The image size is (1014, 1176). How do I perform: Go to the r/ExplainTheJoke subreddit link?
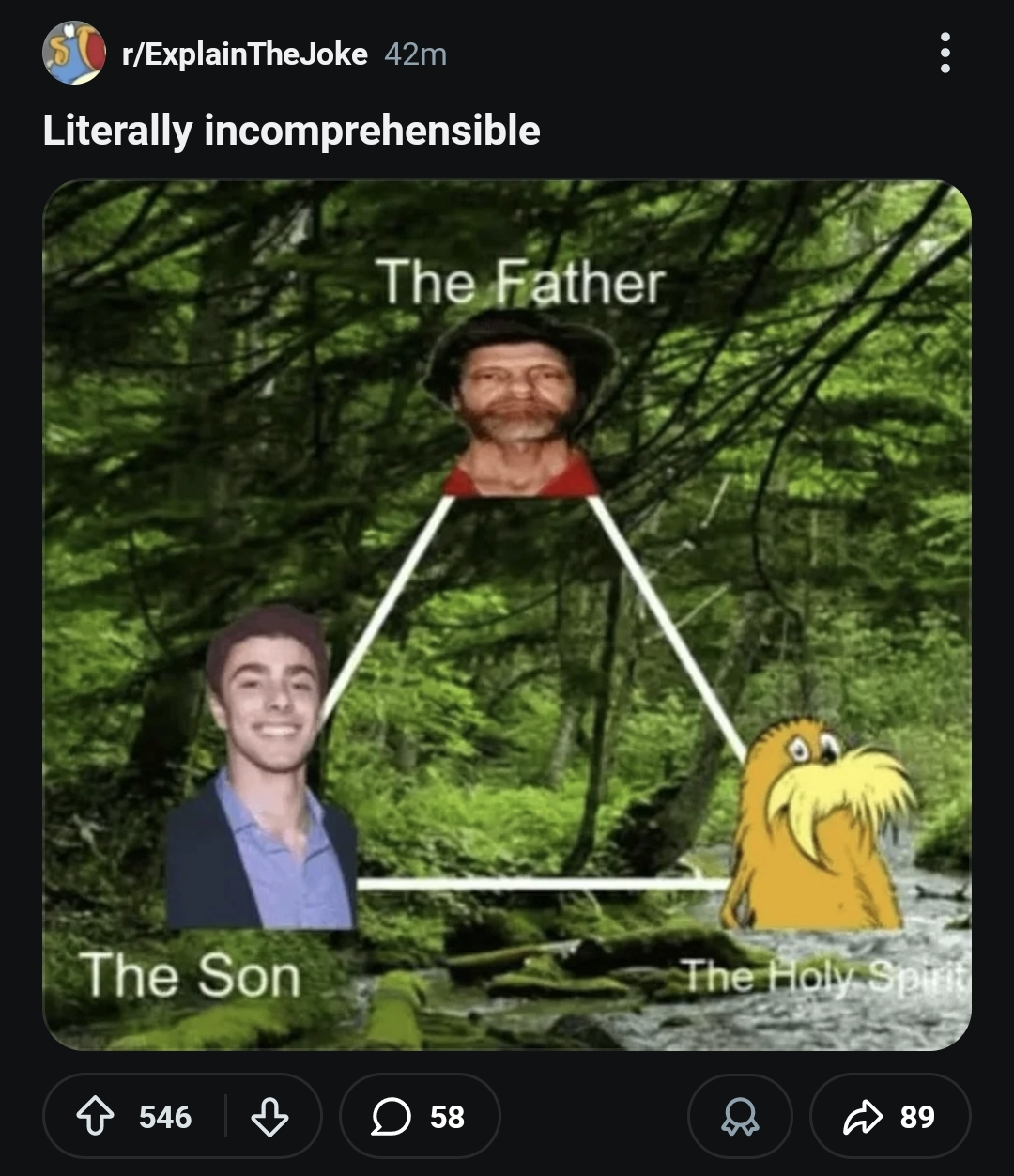(244, 54)
